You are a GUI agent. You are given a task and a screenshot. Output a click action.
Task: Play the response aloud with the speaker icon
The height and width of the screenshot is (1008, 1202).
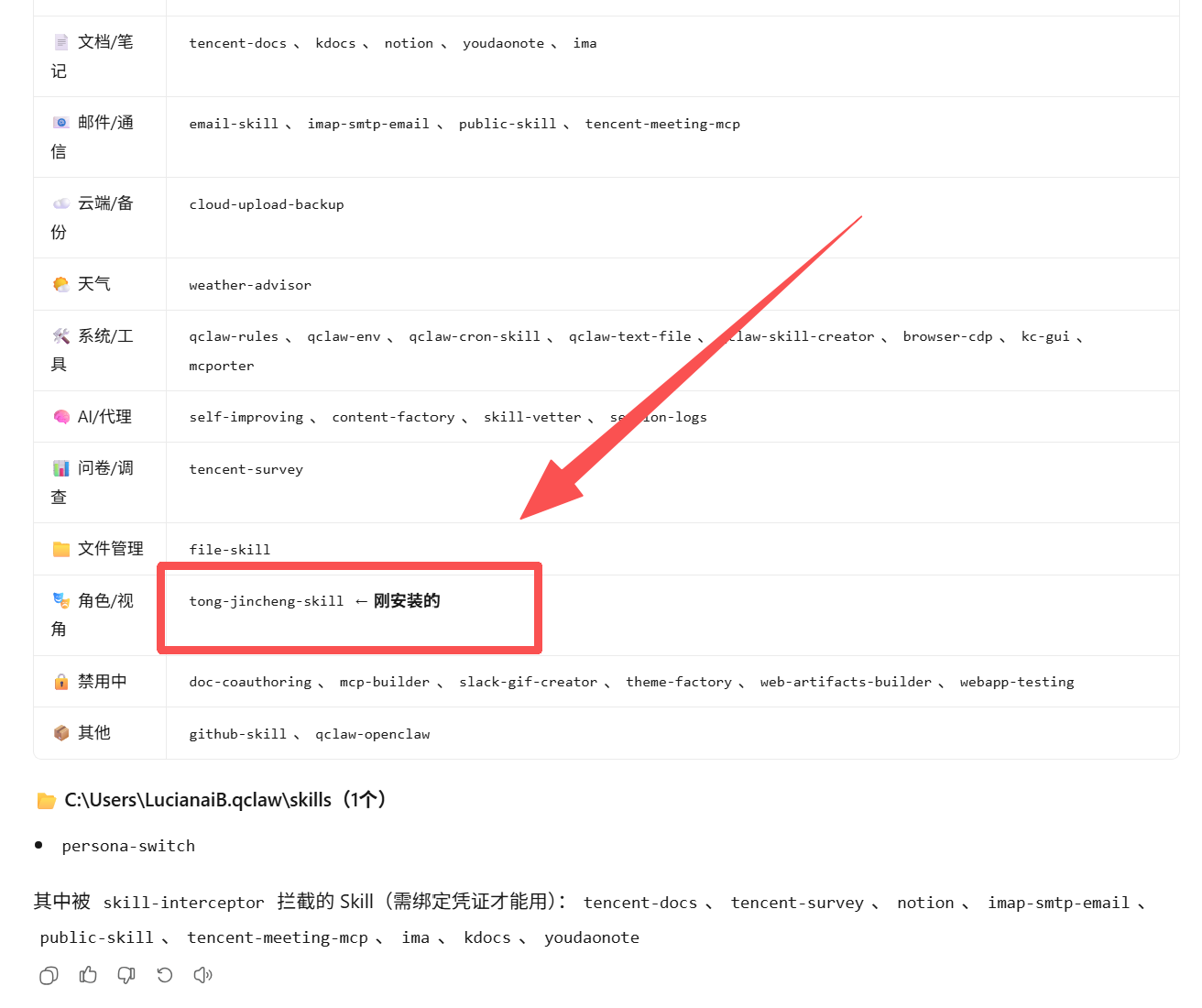(203, 975)
